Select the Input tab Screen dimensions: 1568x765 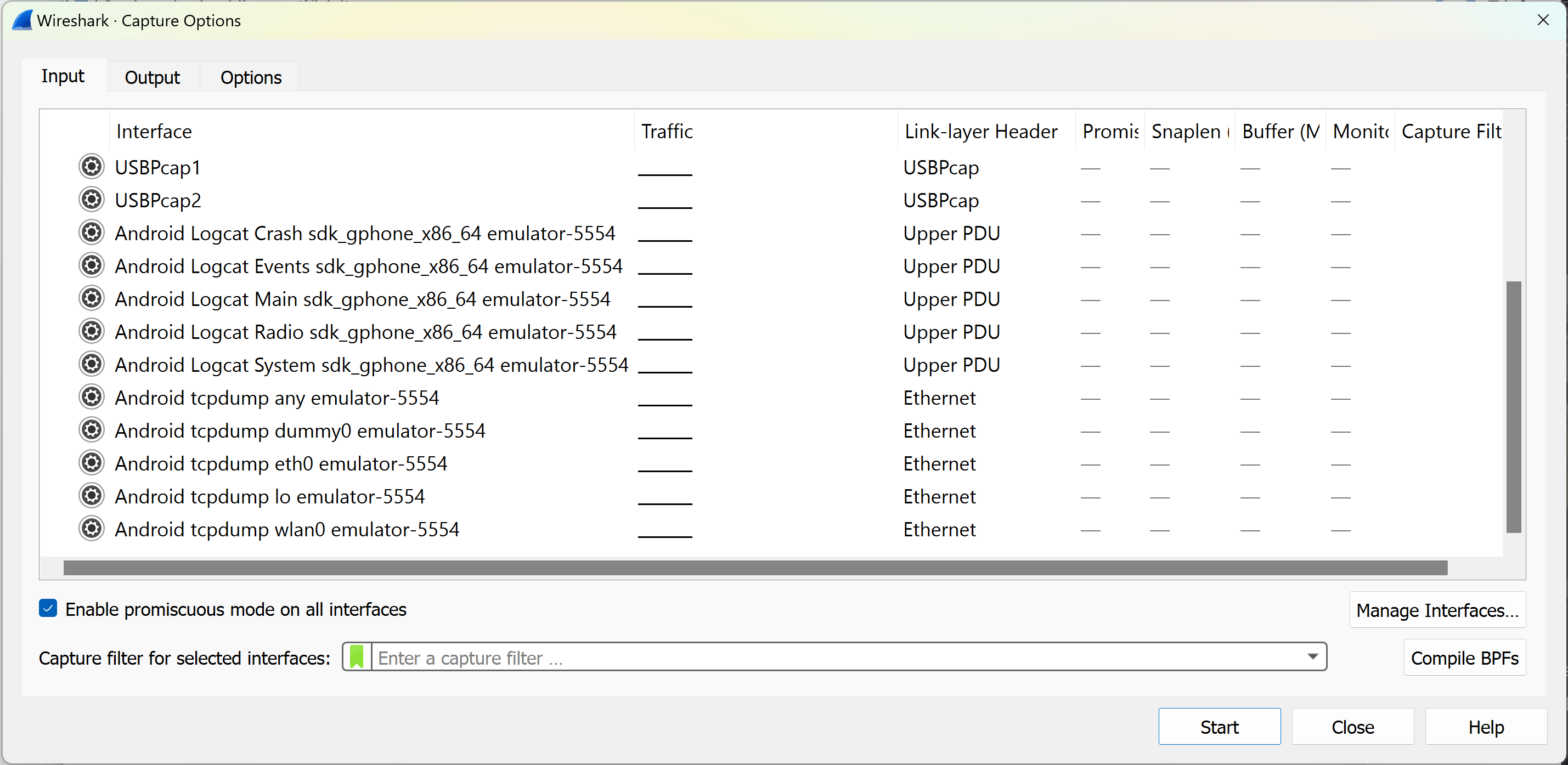point(63,76)
